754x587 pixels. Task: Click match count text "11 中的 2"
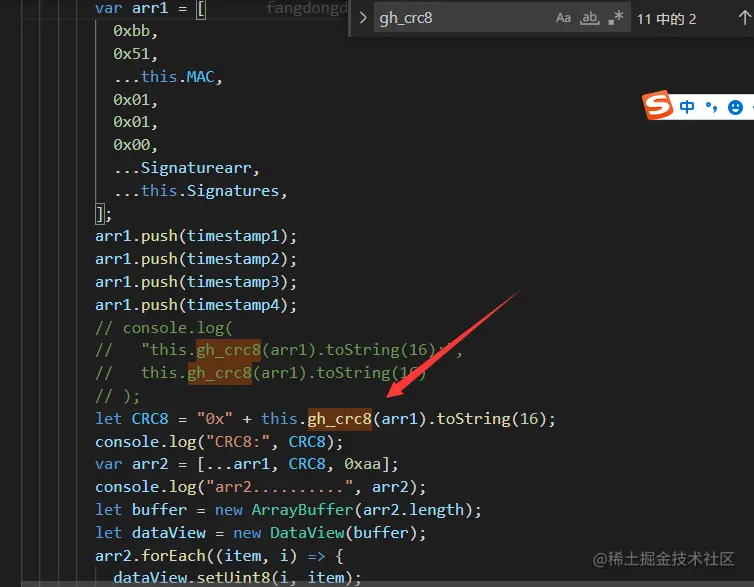pos(666,19)
